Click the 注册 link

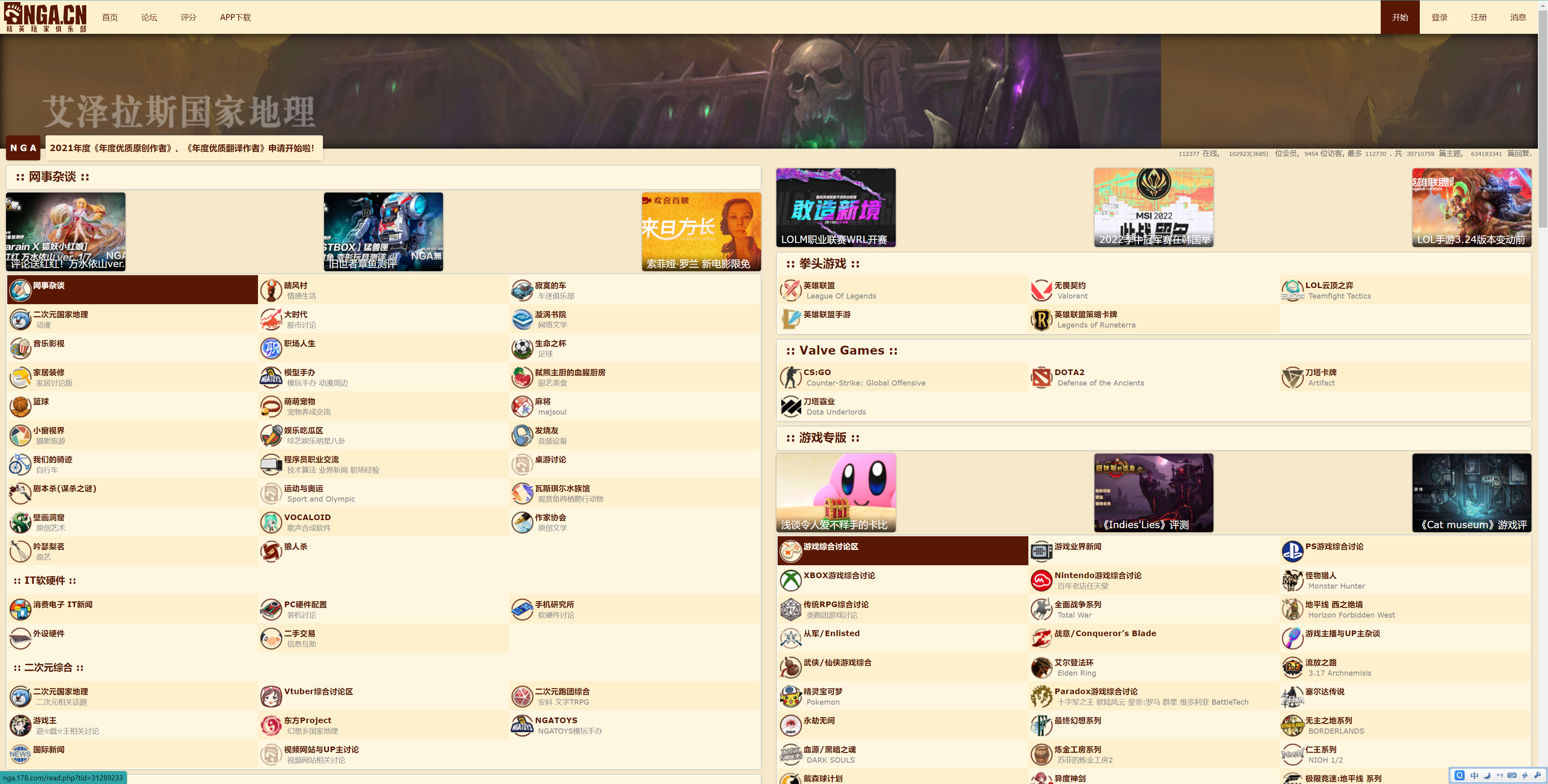1479,17
